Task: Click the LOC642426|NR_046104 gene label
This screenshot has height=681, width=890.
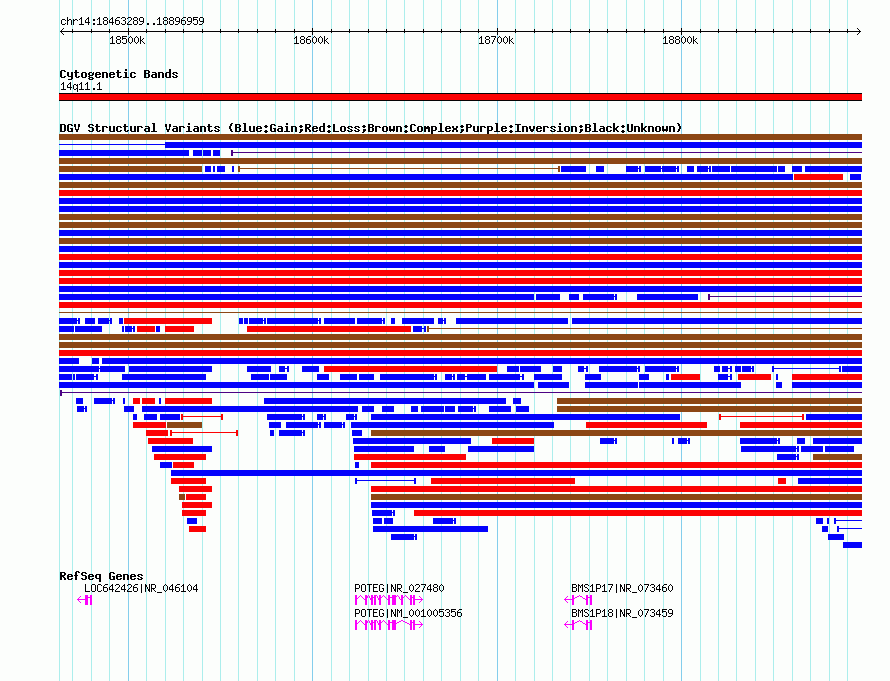Action: pyautogui.click(x=141, y=588)
